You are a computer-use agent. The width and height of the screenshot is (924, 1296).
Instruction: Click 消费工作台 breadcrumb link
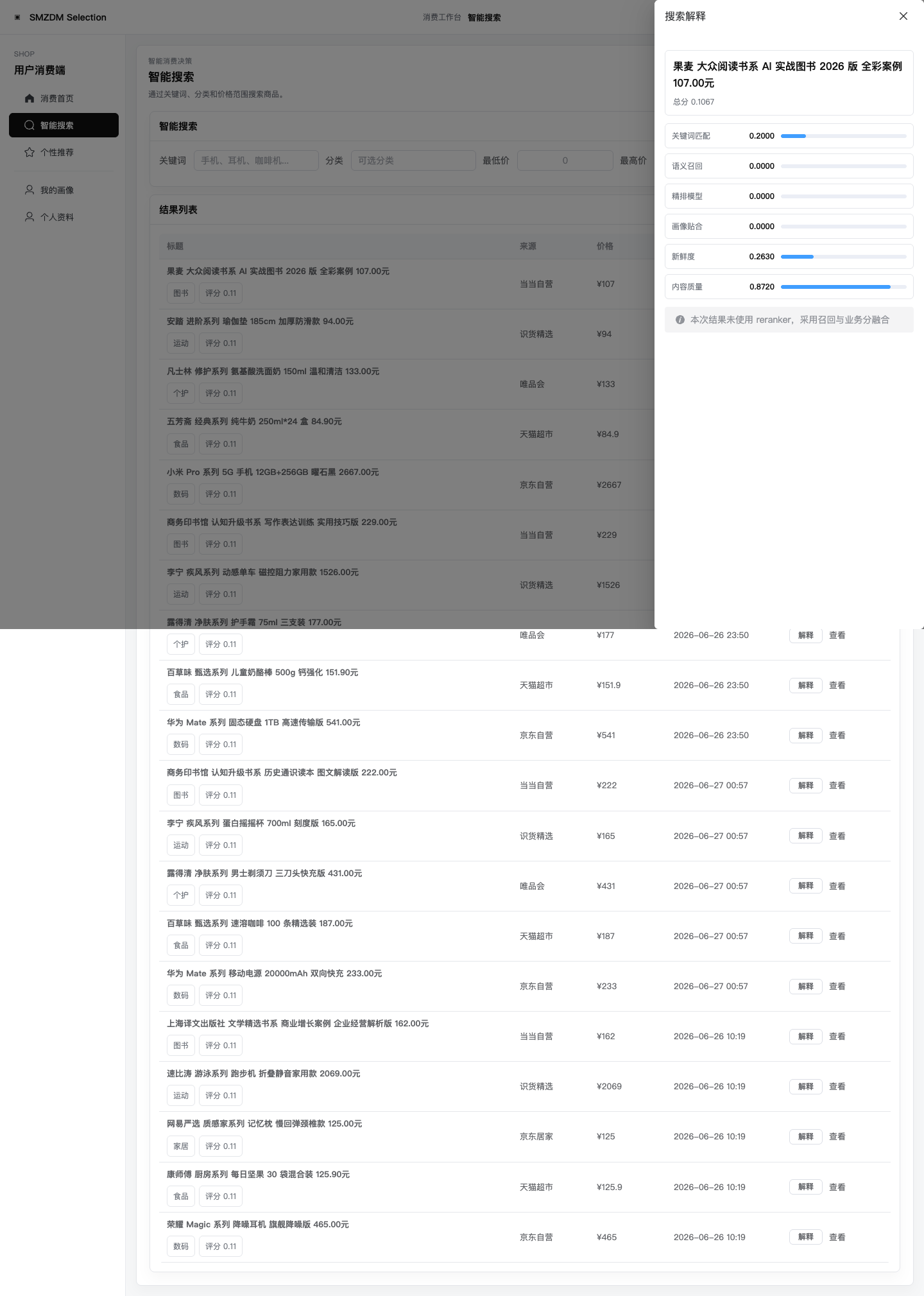[x=442, y=17]
